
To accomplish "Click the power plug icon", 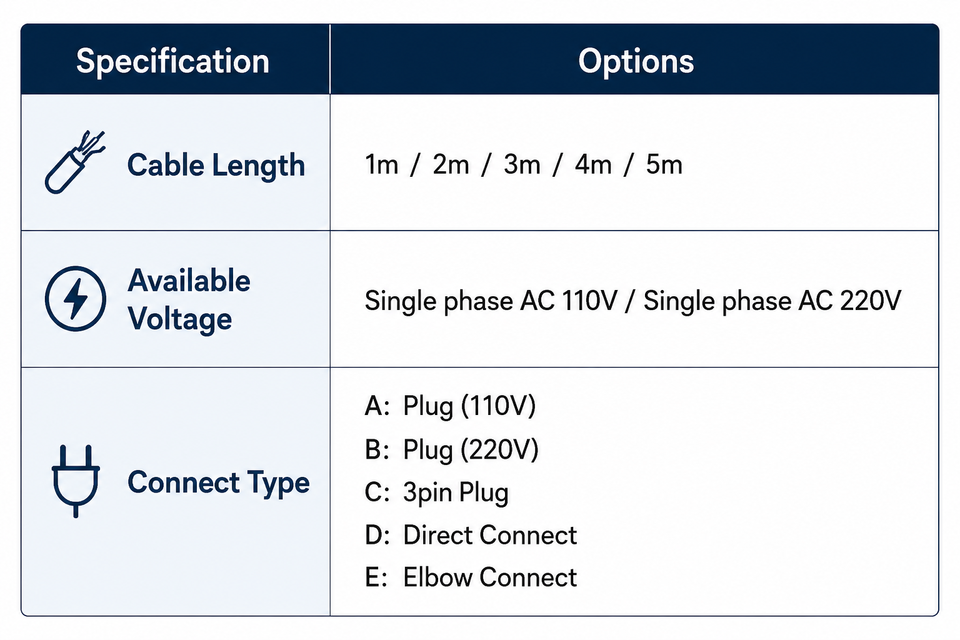I will point(75,481).
